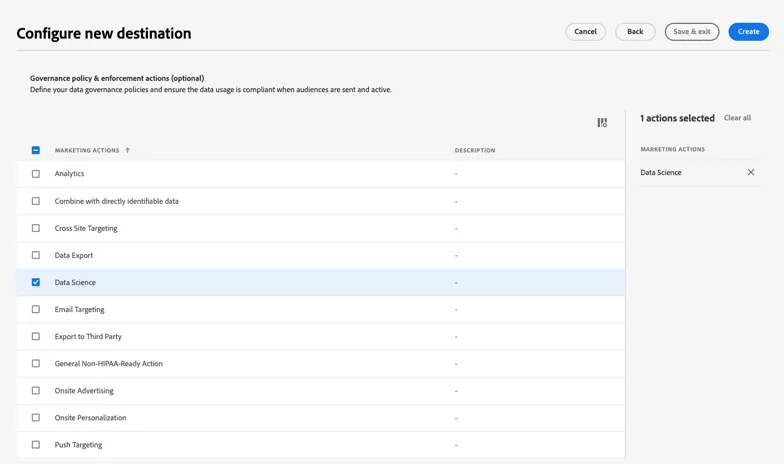
Task: Click the Email Targeting row label
Action: [x=80, y=310]
